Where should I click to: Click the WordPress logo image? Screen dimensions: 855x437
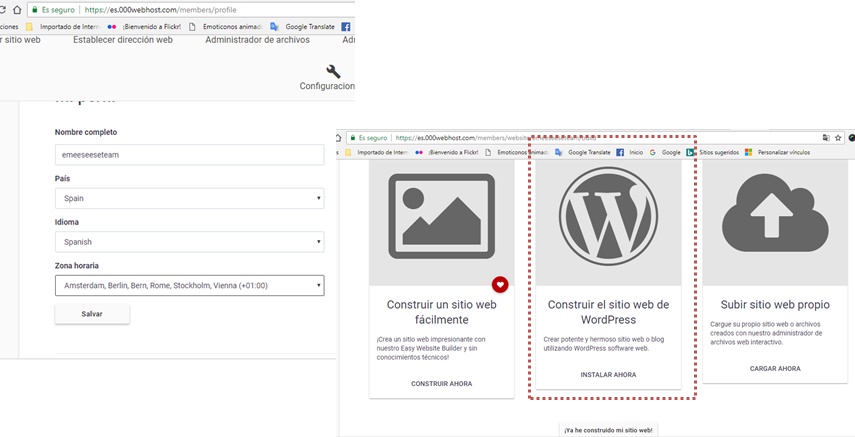(x=609, y=216)
